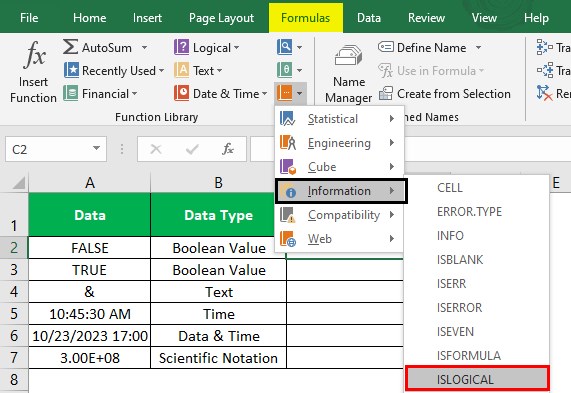The width and height of the screenshot is (571, 393).
Task: Open Name Box dropdown arrow
Action: pyautogui.click(x=96, y=148)
